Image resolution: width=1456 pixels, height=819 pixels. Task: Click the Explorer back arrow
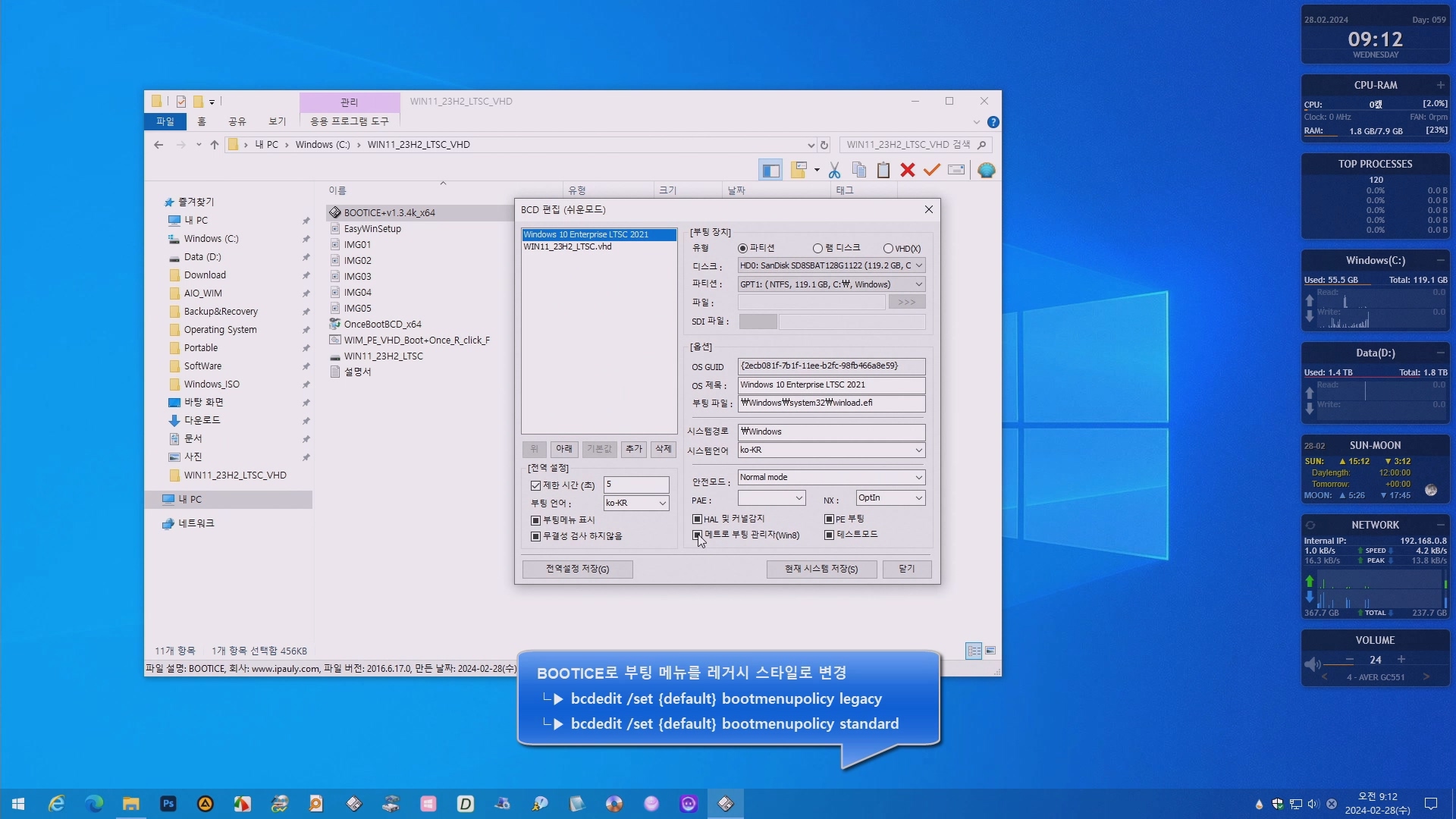(158, 145)
